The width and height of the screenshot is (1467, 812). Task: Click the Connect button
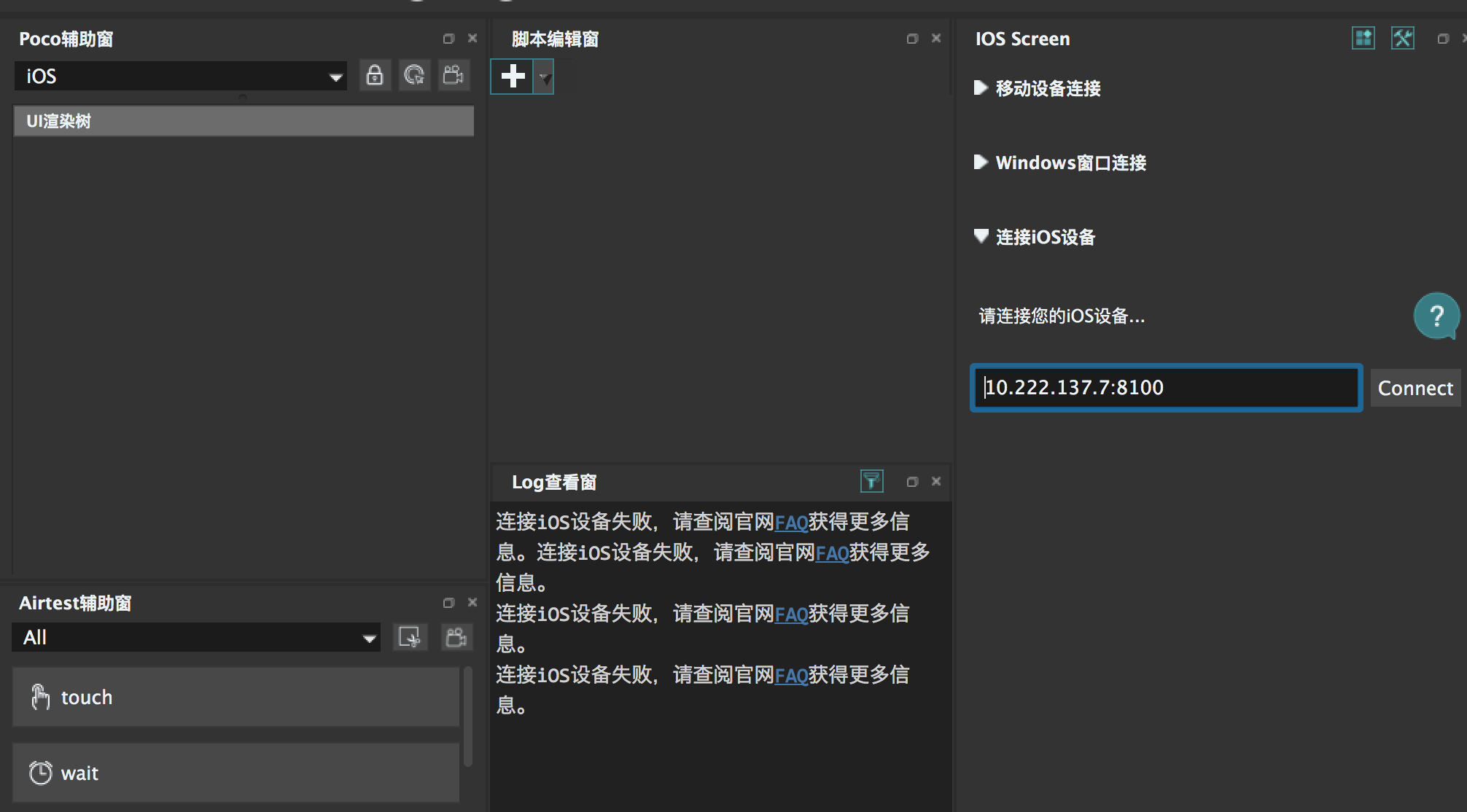(1415, 388)
